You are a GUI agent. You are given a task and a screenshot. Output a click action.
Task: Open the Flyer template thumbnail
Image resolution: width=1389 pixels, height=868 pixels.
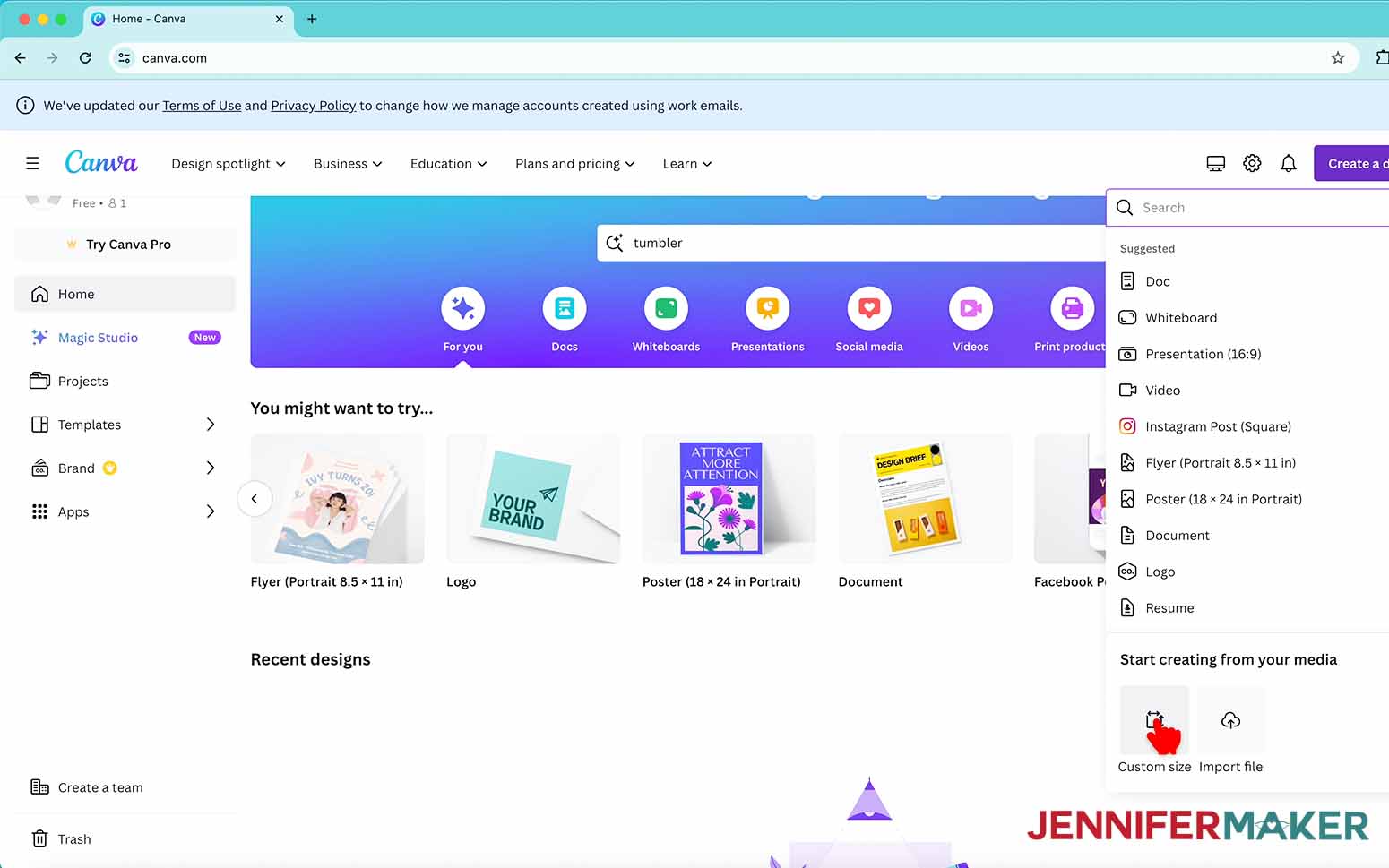(x=338, y=499)
